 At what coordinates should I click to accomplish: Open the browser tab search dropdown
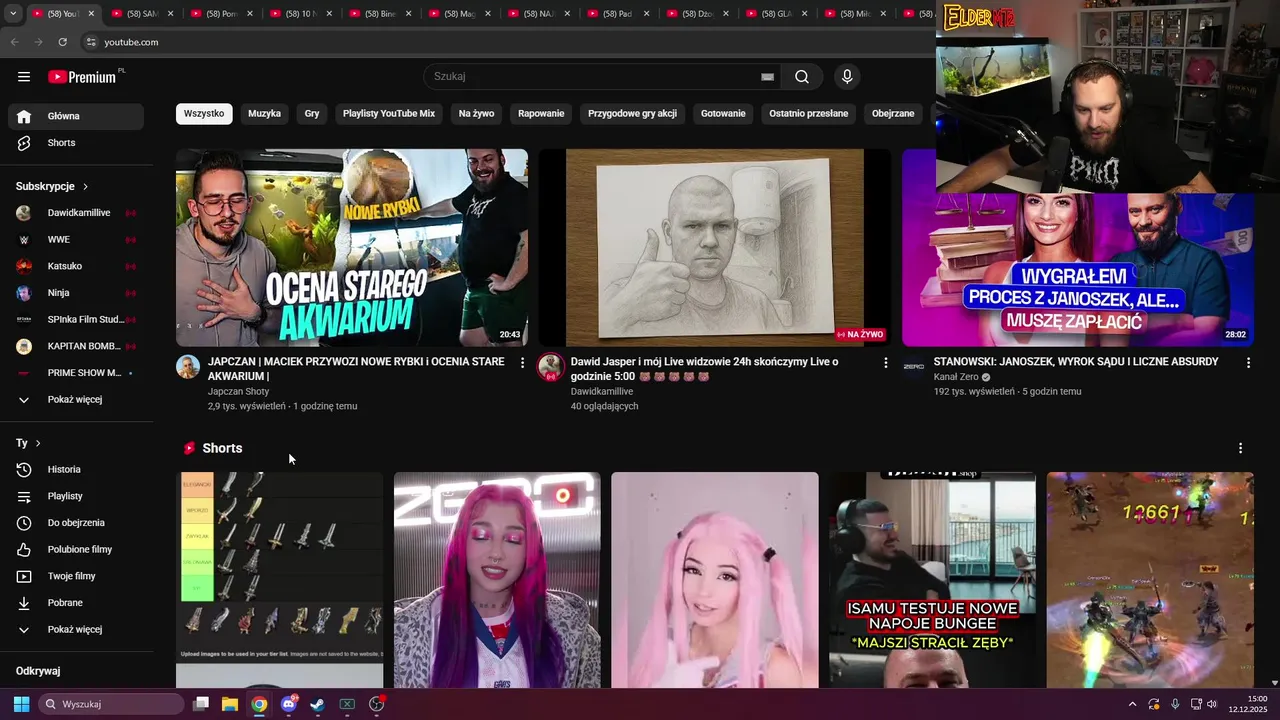pos(13,14)
